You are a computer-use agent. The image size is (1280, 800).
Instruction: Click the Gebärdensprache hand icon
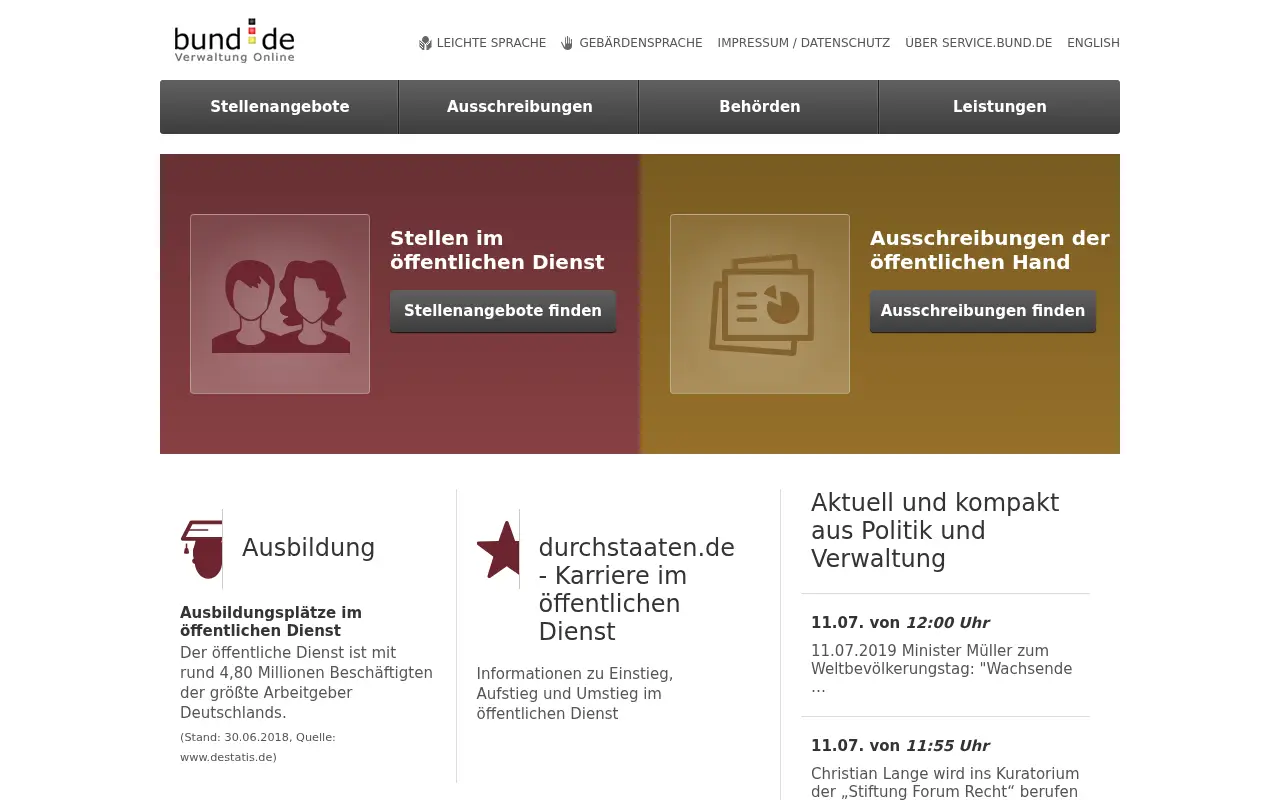(567, 43)
